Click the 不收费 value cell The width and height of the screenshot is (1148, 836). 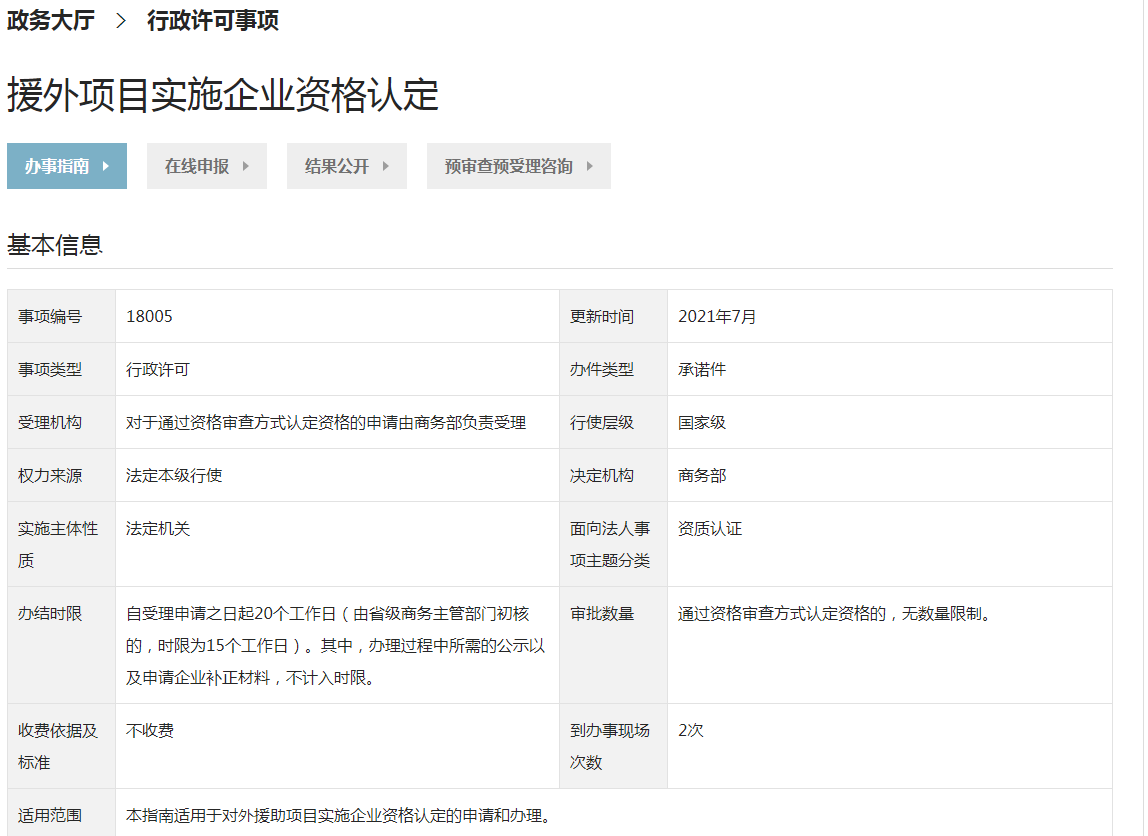150,731
